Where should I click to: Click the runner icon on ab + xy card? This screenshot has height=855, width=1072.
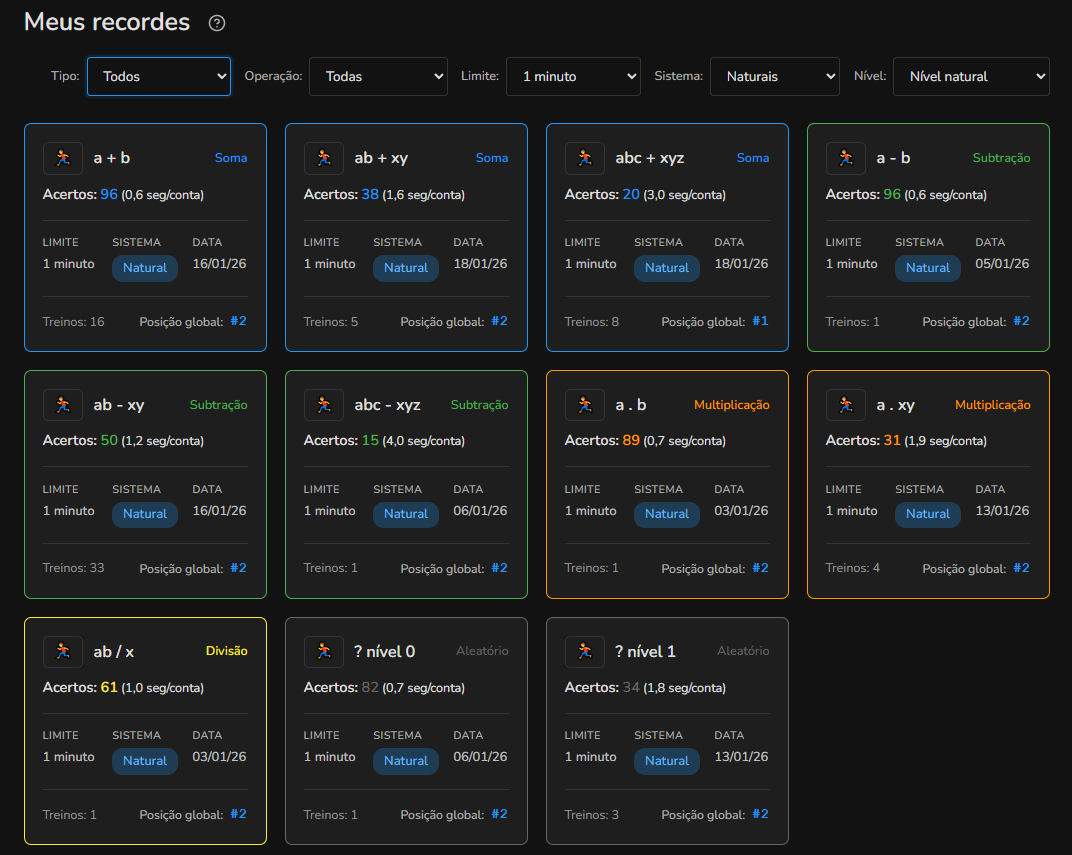click(324, 158)
